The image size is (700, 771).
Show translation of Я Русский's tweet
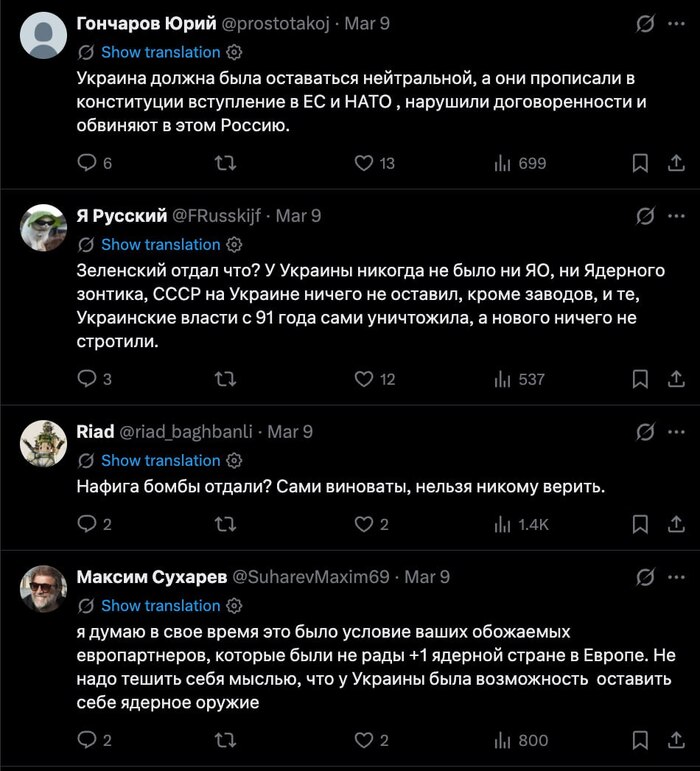160,244
